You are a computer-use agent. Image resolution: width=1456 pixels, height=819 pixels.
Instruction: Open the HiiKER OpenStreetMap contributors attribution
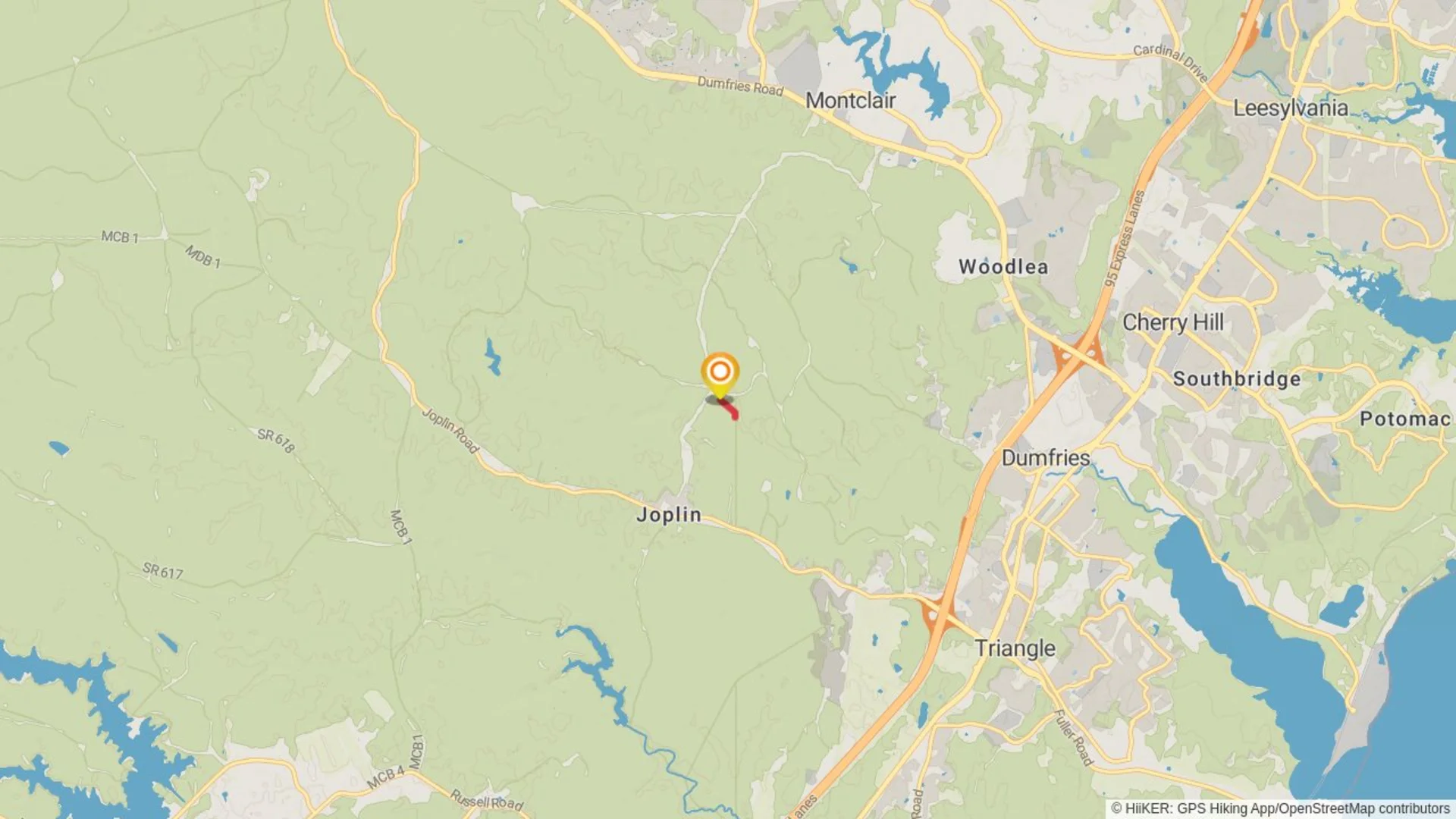pos(1281,808)
